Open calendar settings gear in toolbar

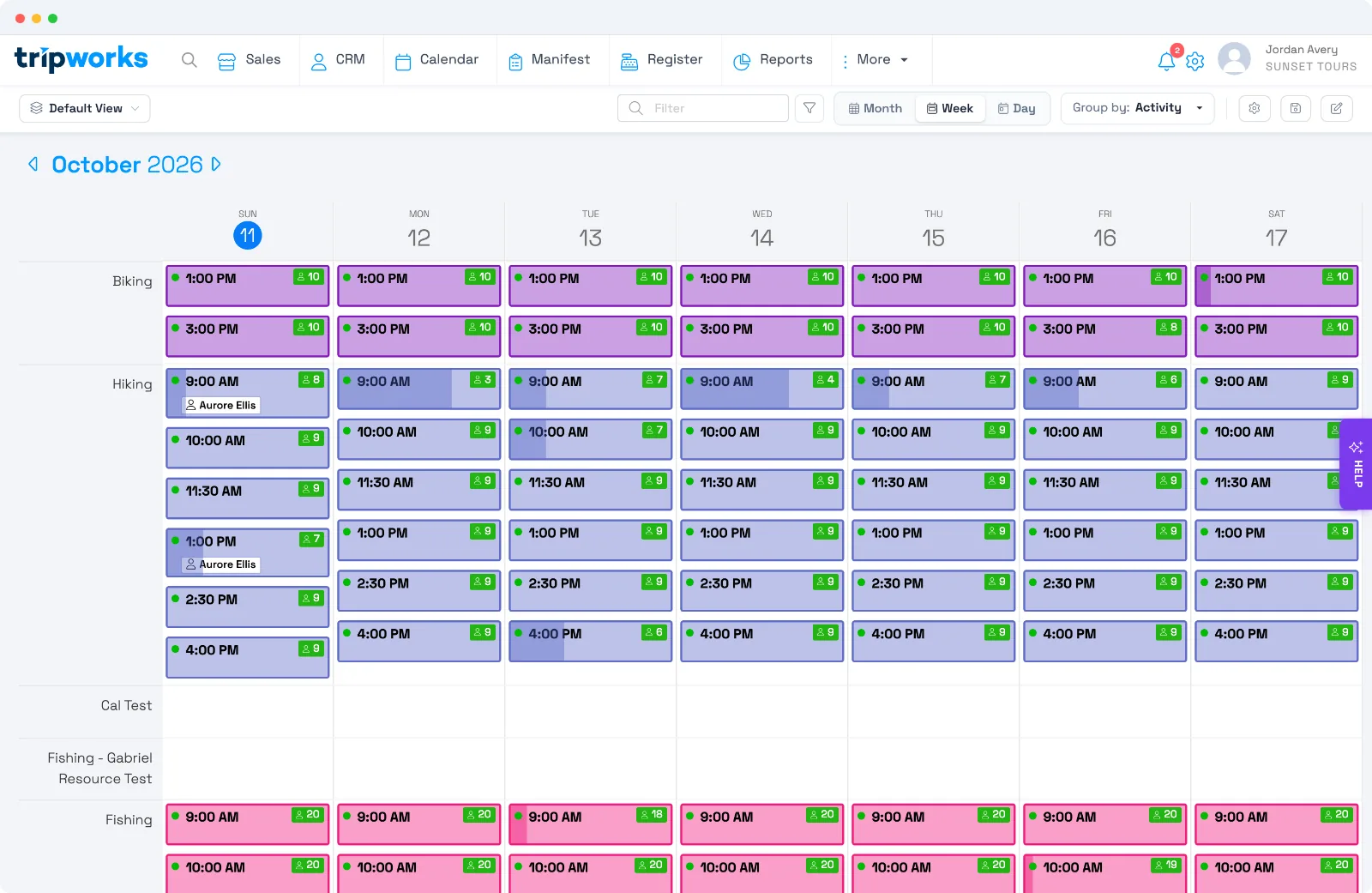point(1255,108)
